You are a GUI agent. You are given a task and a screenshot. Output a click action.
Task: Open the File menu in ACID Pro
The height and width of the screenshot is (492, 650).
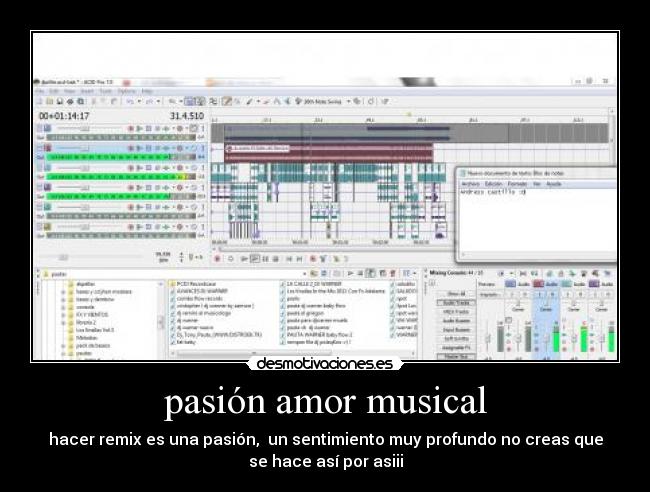pyautogui.click(x=40, y=91)
